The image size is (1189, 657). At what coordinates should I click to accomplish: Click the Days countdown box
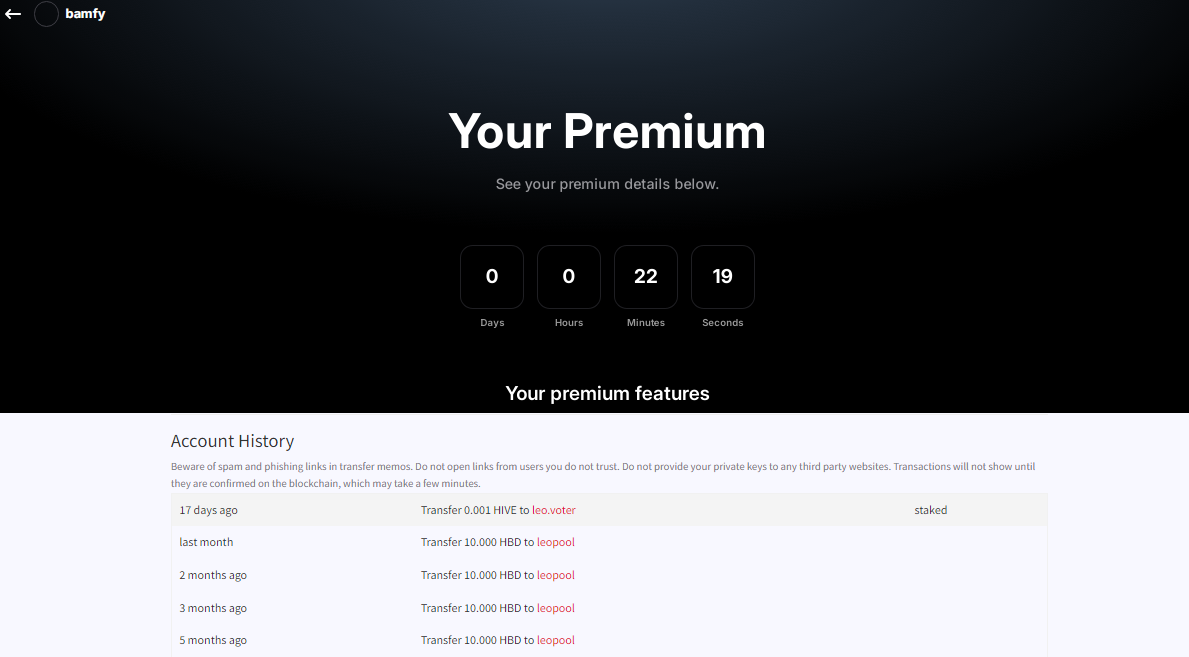pos(491,277)
